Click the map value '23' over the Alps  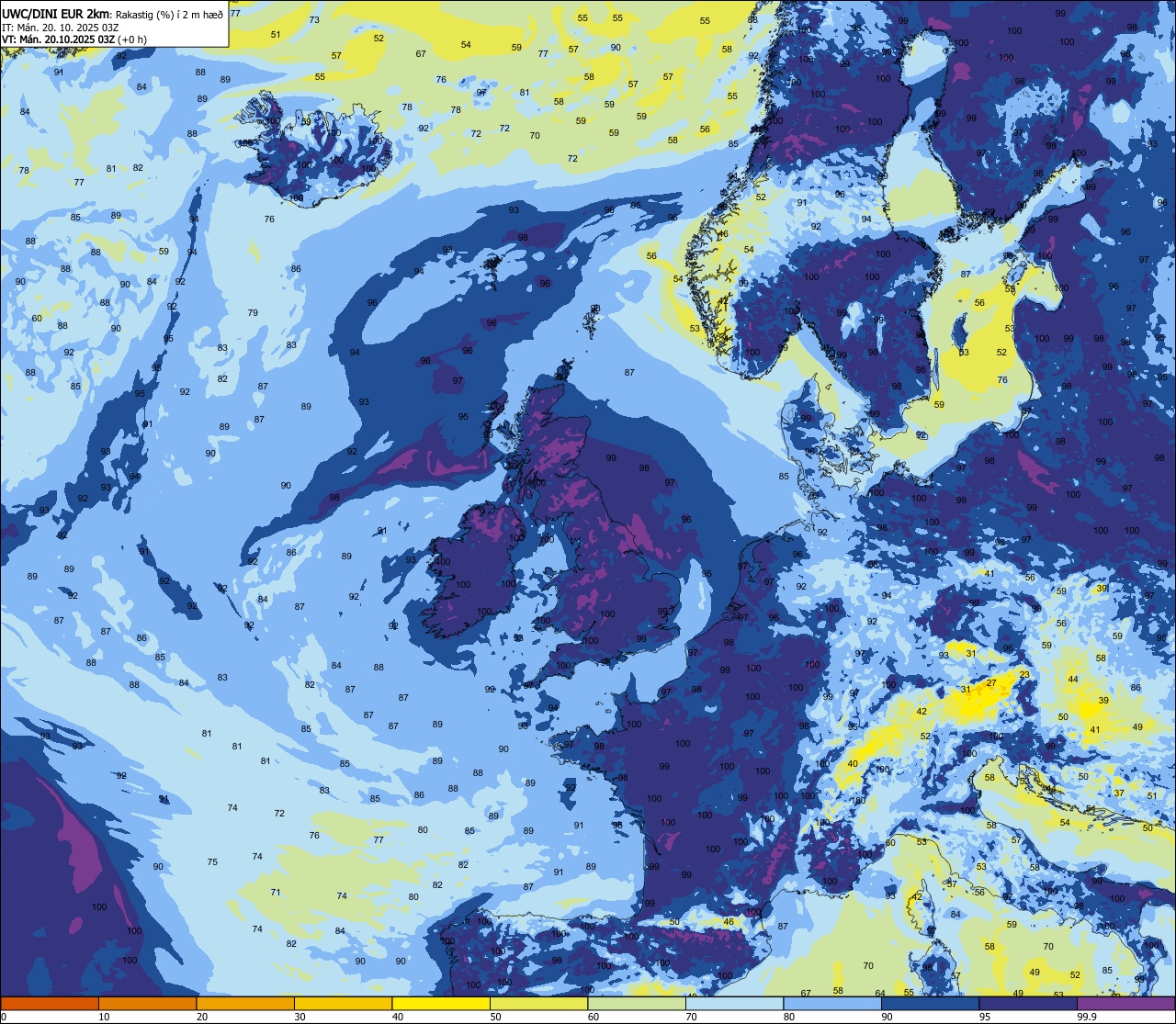pos(1024,675)
